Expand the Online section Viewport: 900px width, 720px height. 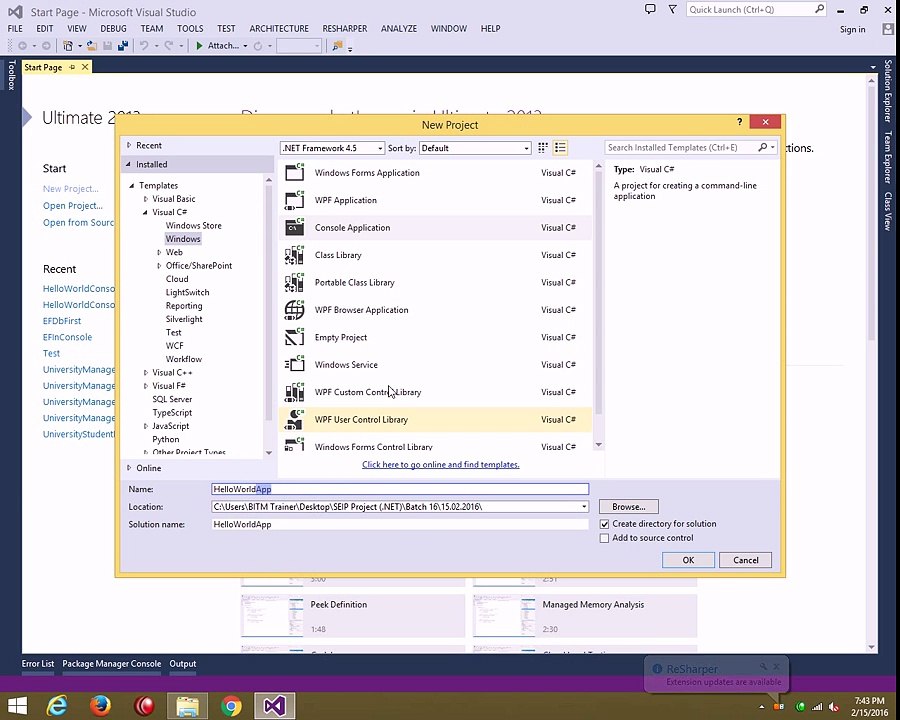point(129,468)
